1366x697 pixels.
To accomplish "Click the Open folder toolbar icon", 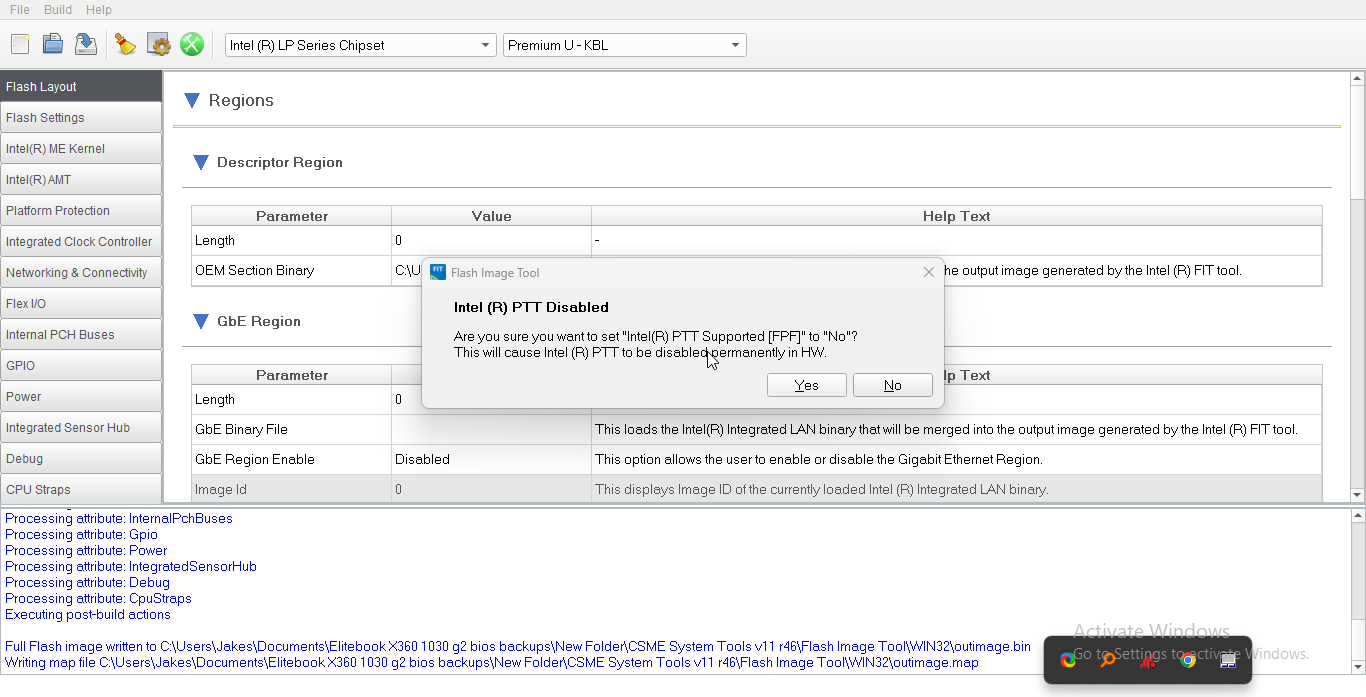I will coord(53,44).
